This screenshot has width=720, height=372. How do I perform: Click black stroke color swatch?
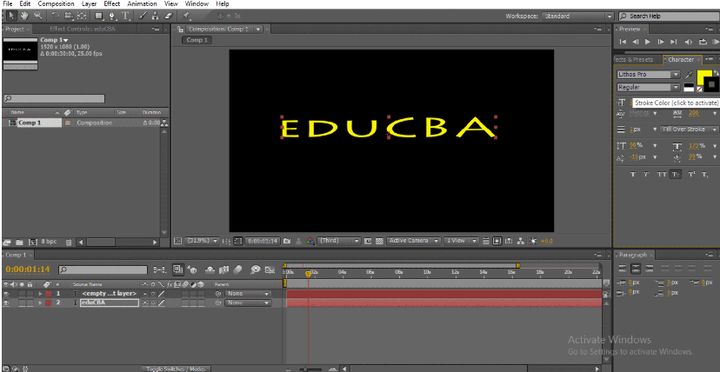pyautogui.click(x=711, y=84)
